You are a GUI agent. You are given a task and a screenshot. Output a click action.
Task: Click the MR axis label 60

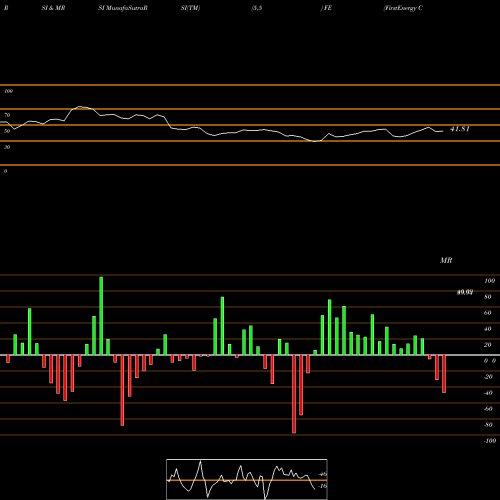coord(488,313)
